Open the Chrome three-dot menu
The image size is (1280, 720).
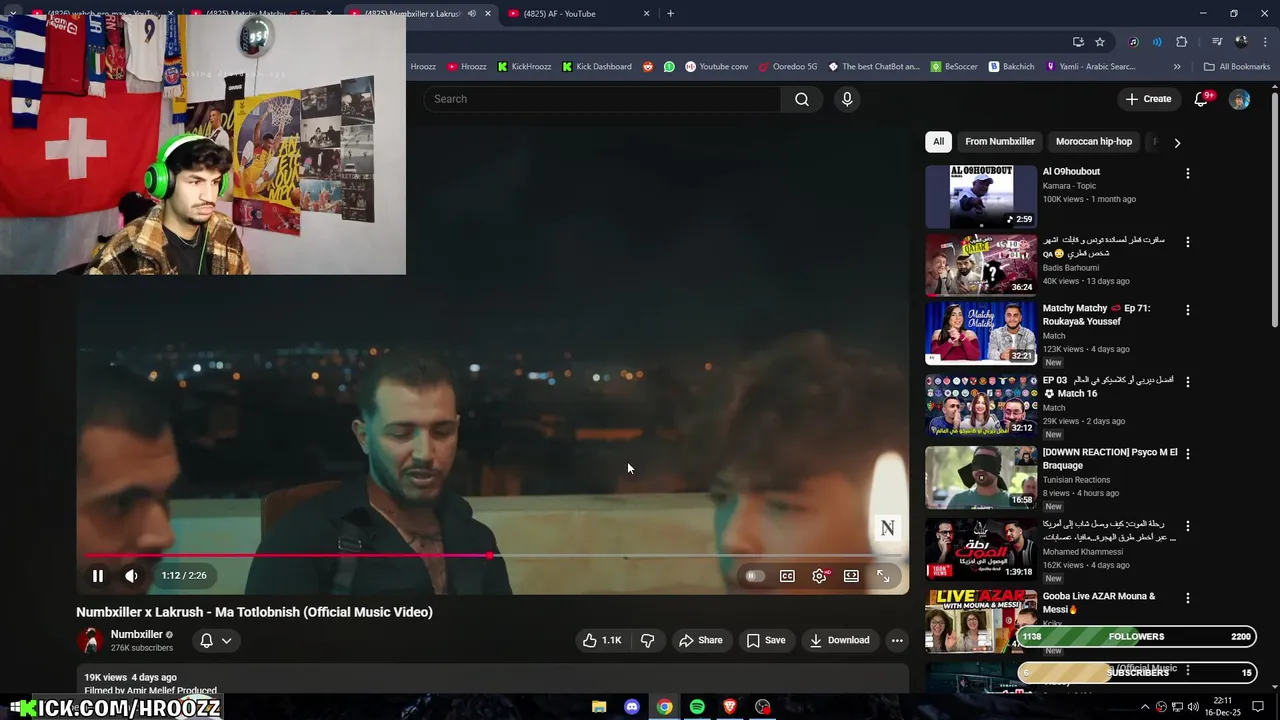pos(1263,42)
